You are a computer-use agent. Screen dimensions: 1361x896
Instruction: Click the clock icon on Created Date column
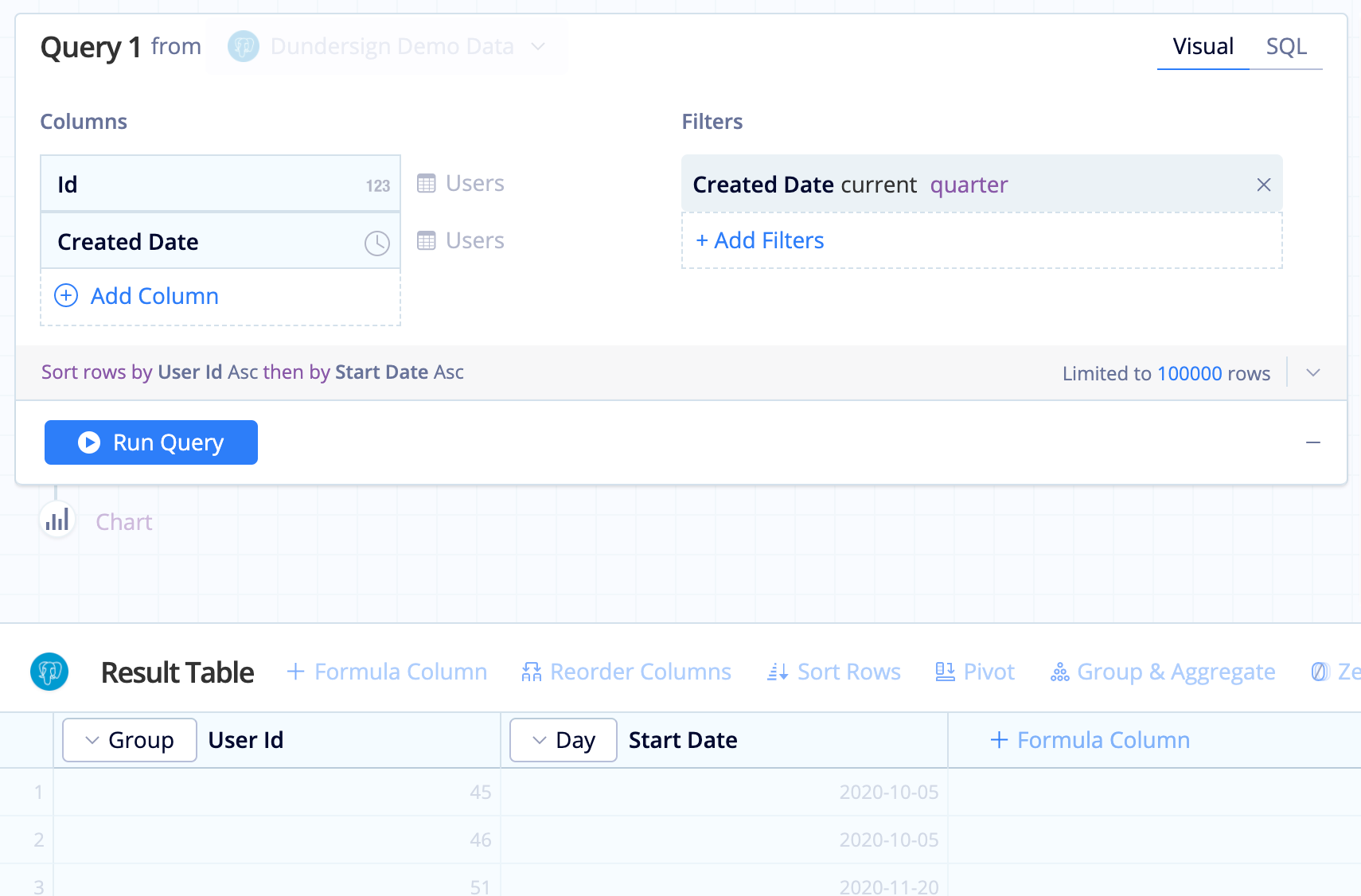[377, 243]
